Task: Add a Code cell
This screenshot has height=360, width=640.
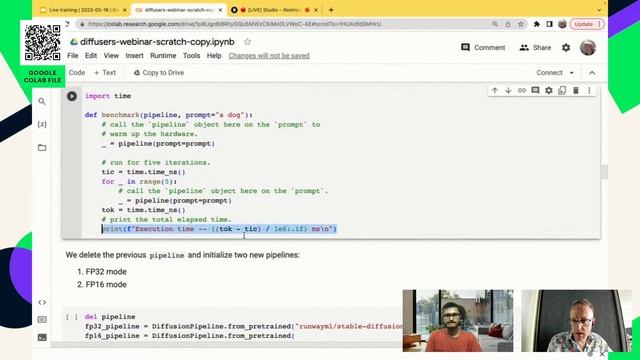Action: [x=76, y=73]
